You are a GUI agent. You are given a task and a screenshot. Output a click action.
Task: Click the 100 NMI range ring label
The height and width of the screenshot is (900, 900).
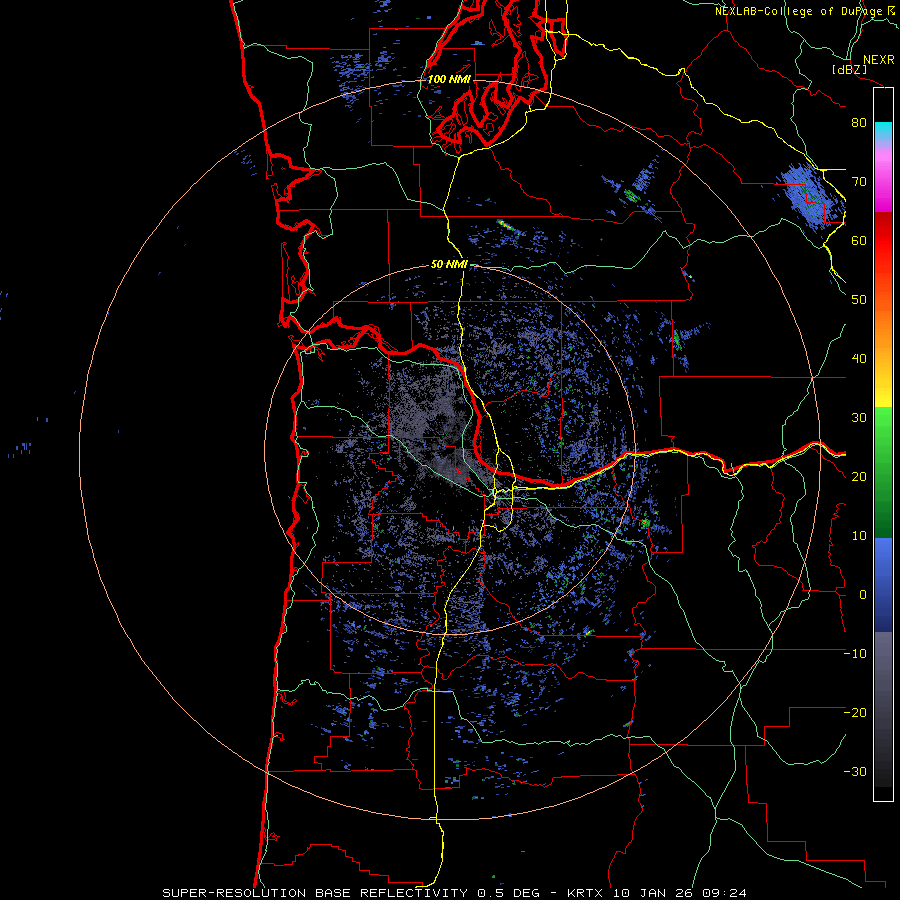coord(449,79)
